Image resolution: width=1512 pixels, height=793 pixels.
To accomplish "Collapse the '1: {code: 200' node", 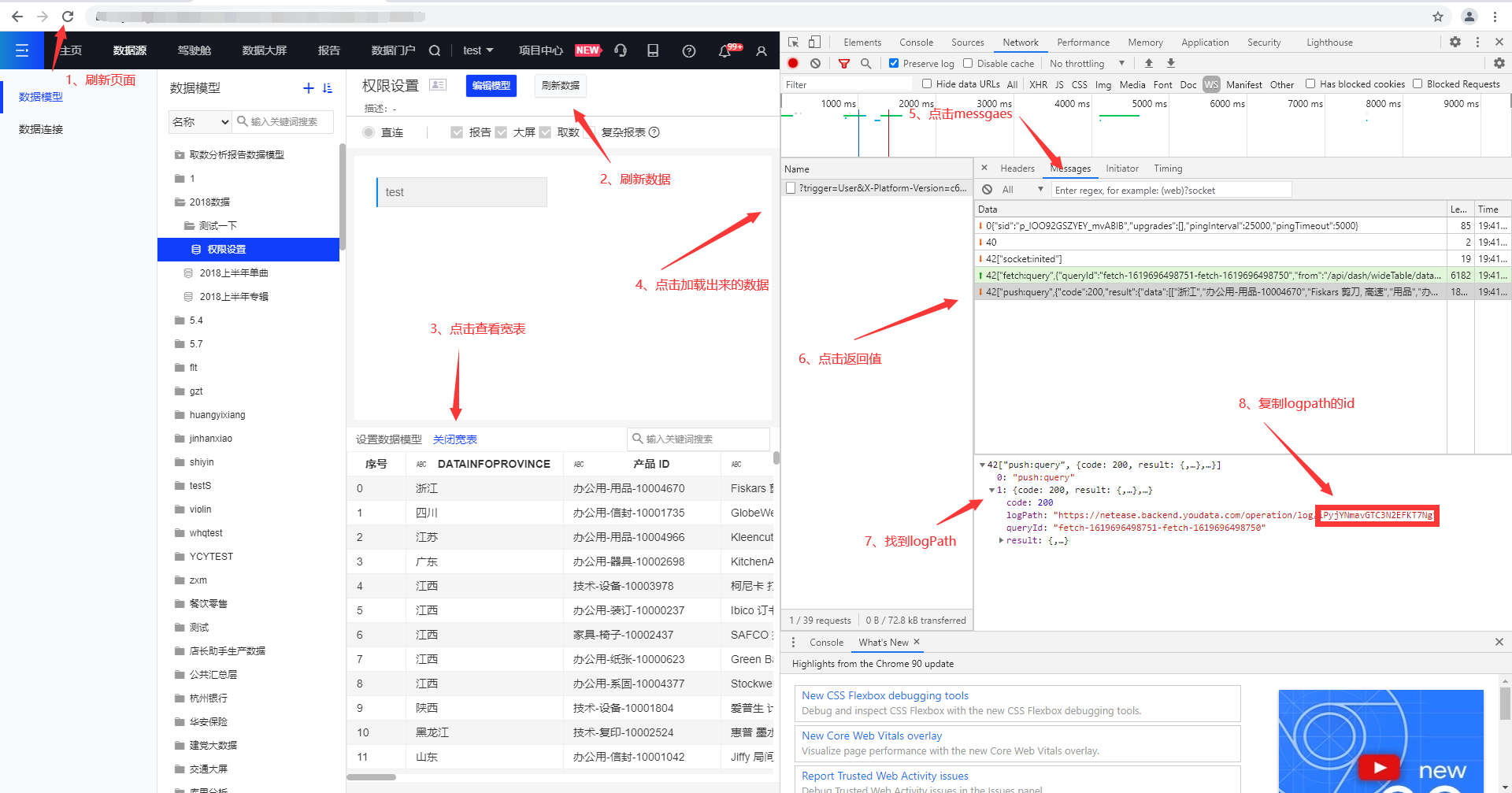I will [x=991, y=491].
